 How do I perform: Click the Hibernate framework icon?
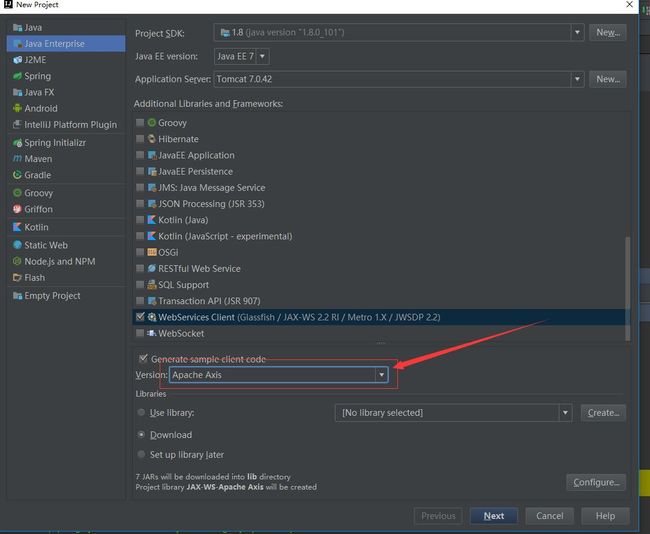pyautogui.click(x=152, y=139)
